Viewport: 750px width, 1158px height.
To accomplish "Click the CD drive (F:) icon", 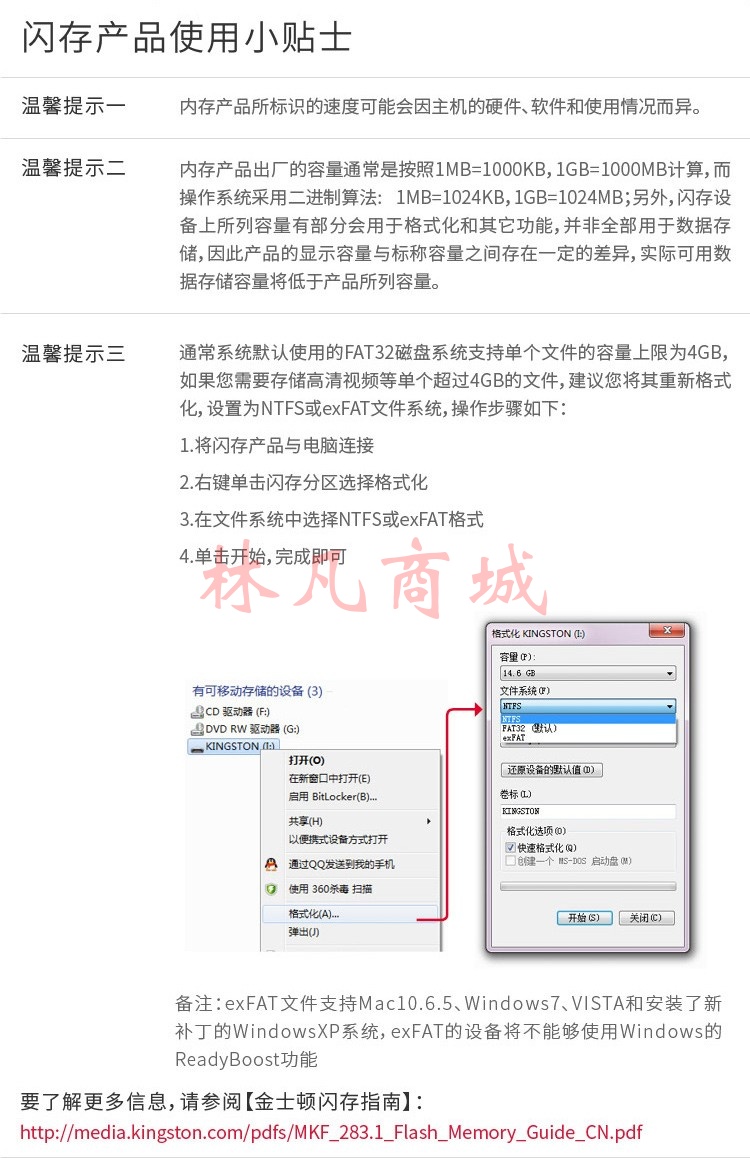I will [x=197, y=712].
